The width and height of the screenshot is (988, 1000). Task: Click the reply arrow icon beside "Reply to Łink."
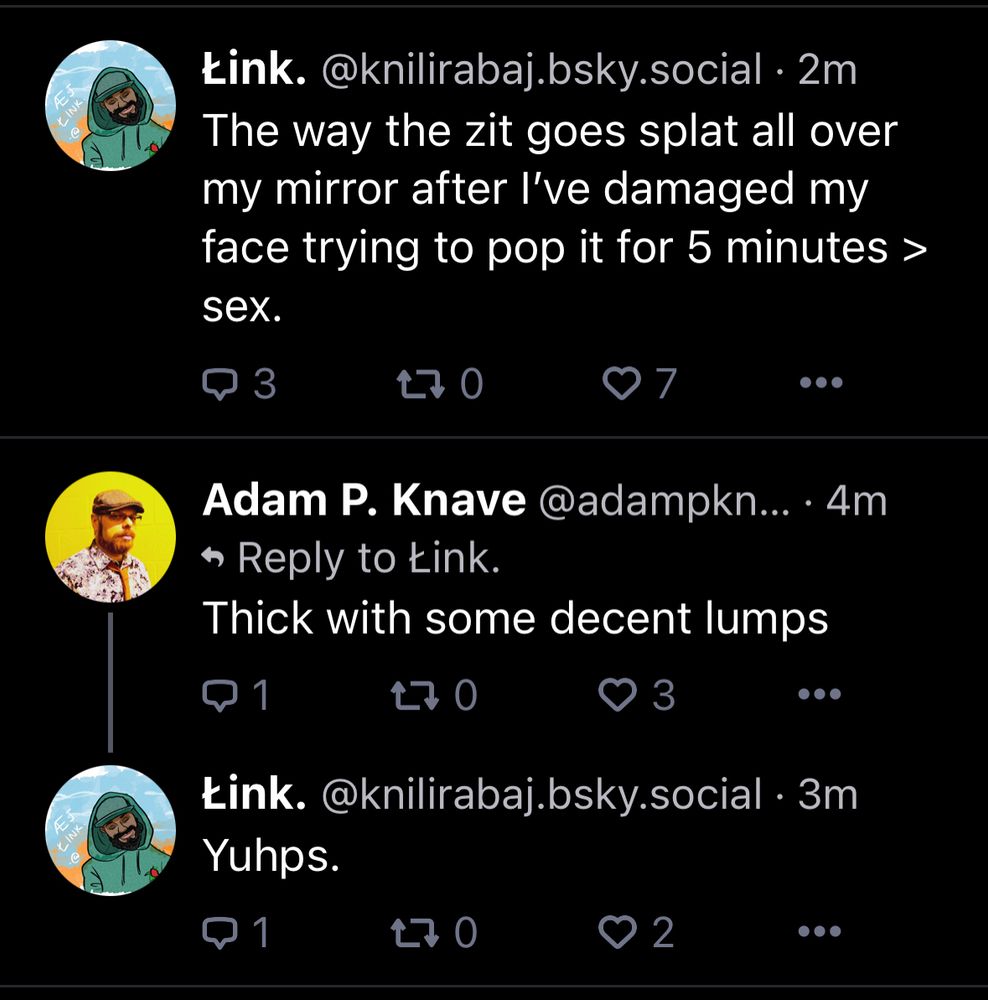point(216,559)
